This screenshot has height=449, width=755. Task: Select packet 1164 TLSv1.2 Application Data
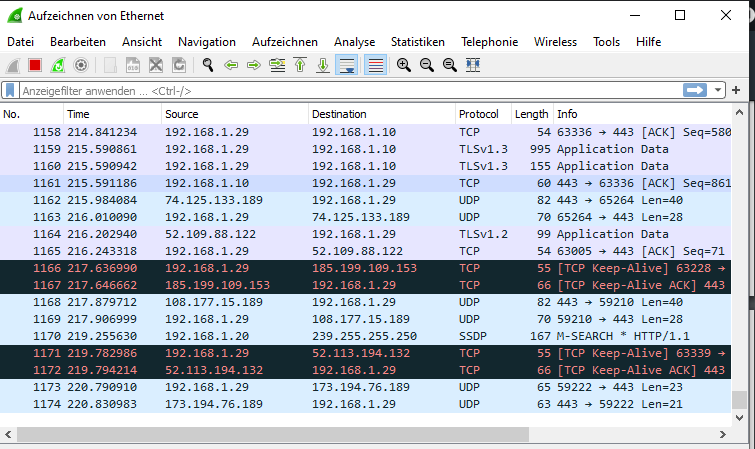click(x=365, y=234)
